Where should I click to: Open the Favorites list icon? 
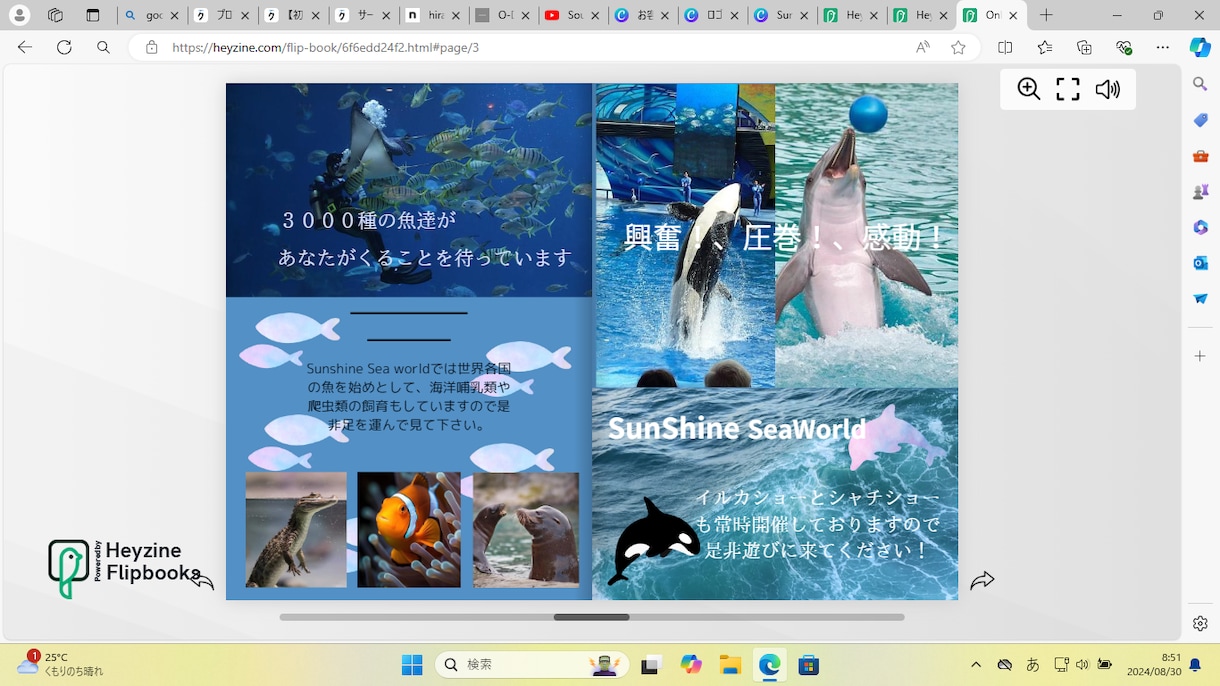tap(1046, 47)
